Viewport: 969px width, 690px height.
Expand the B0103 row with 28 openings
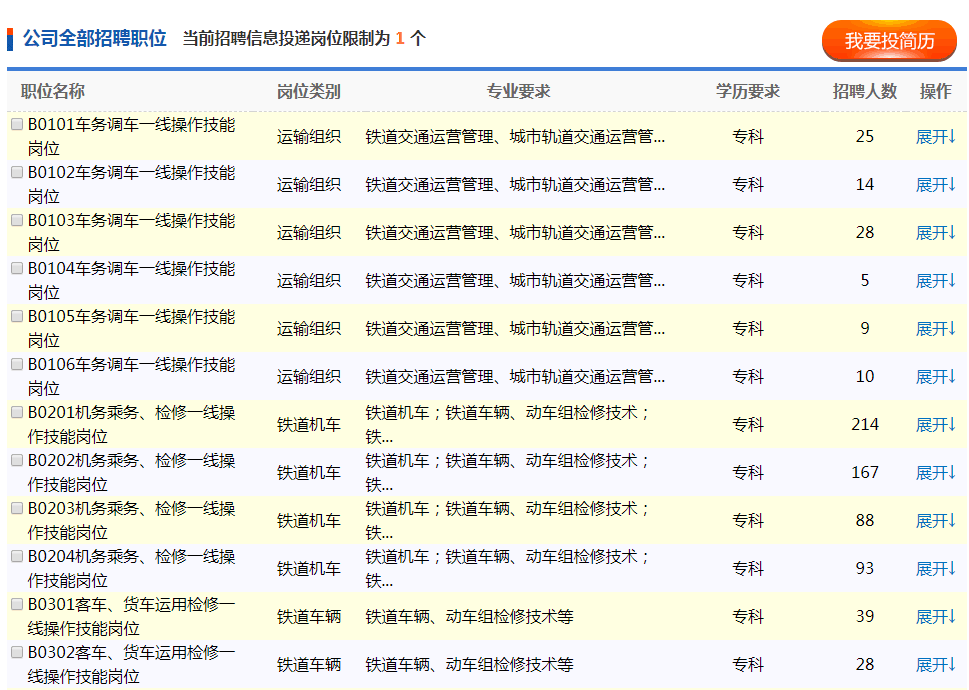tap(936, 233)
